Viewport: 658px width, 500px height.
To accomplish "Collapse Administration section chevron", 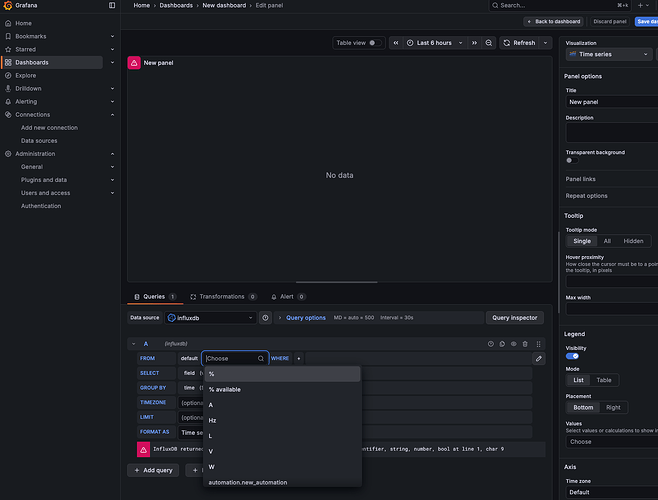I will [x=112, y=154].
